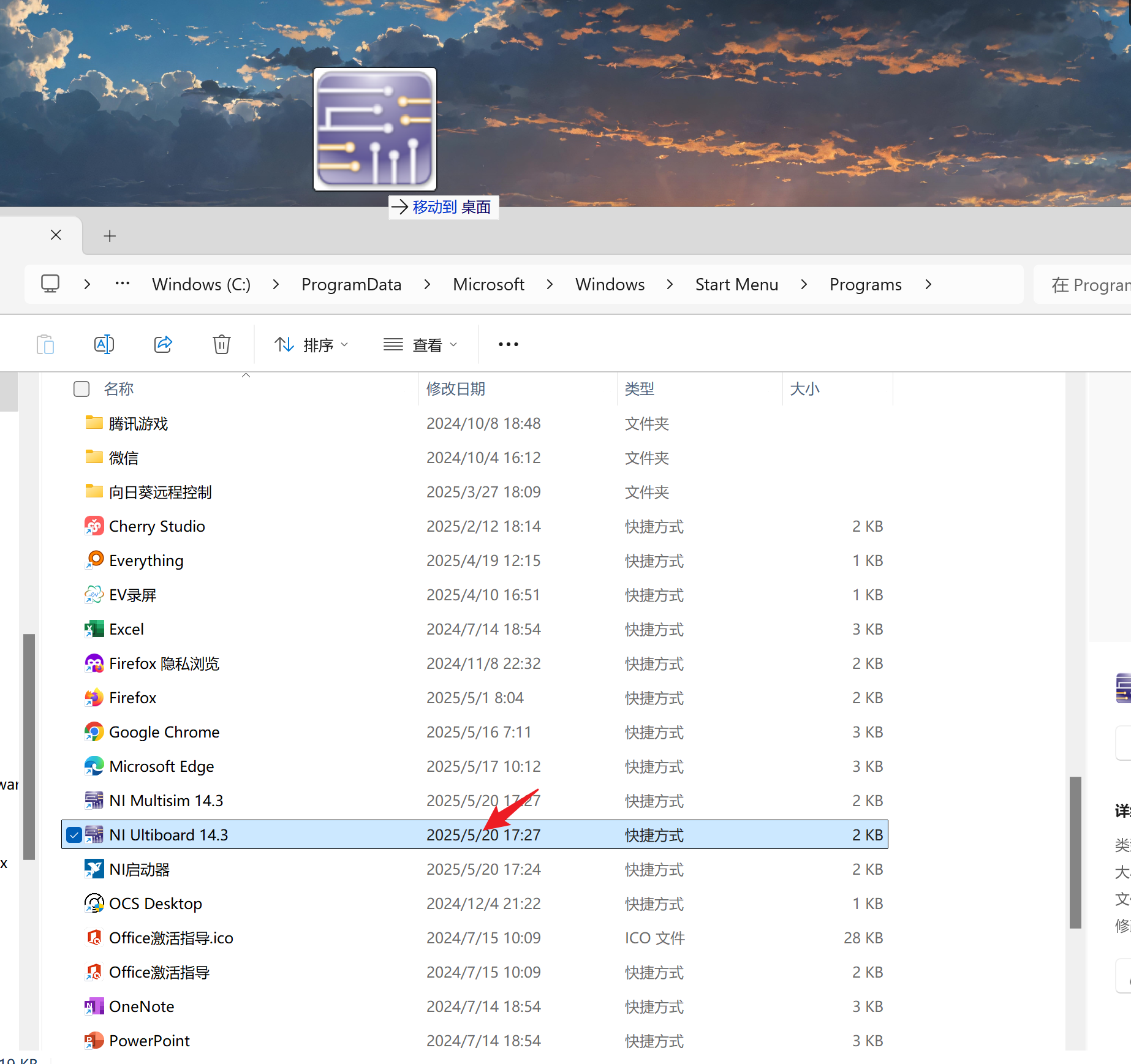1131x1064 pixels.
Task: Add a new Explorer tab
Action: [x=110, y=236]
